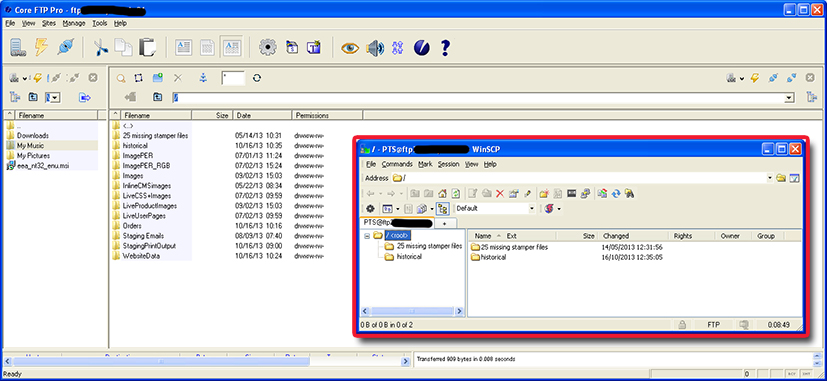This screenshot has height=381, width=827.
Task: Click the WinSCP tree horizontal scrollbar thumb
Action: point(412,311)
